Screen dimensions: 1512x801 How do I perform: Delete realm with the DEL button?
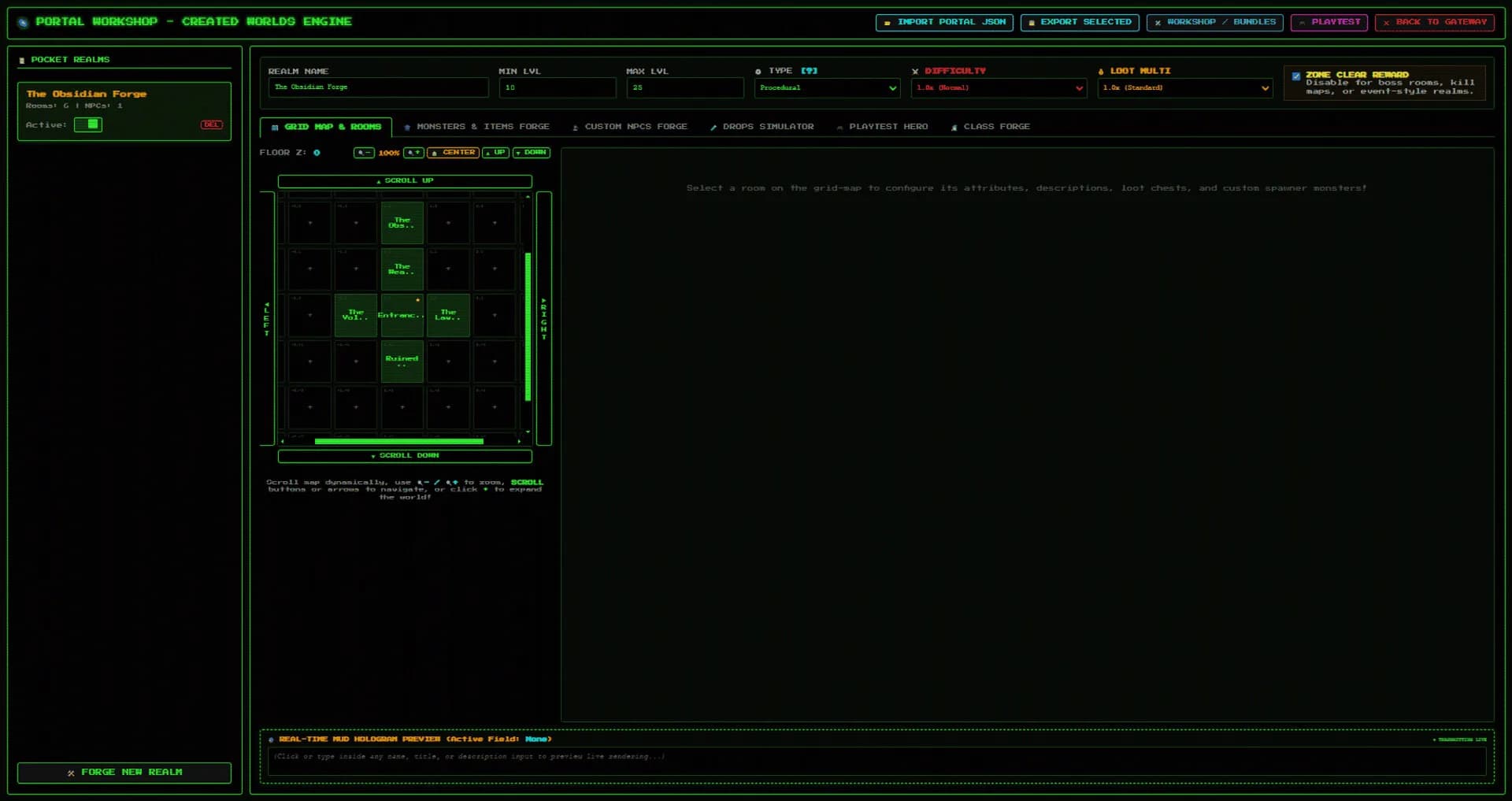(211, 124)
